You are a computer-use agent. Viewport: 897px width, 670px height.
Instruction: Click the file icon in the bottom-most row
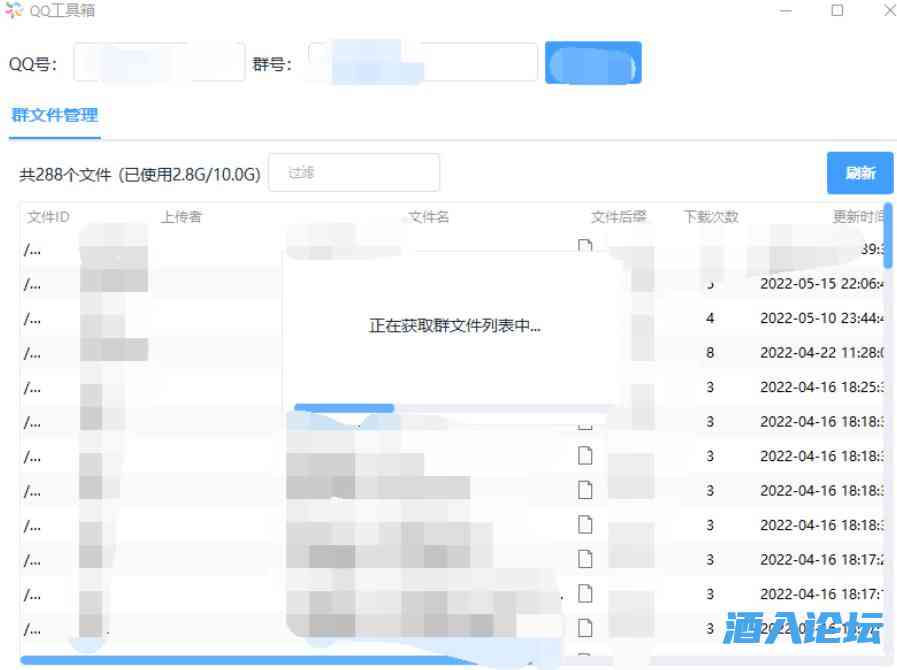point(585,628)
